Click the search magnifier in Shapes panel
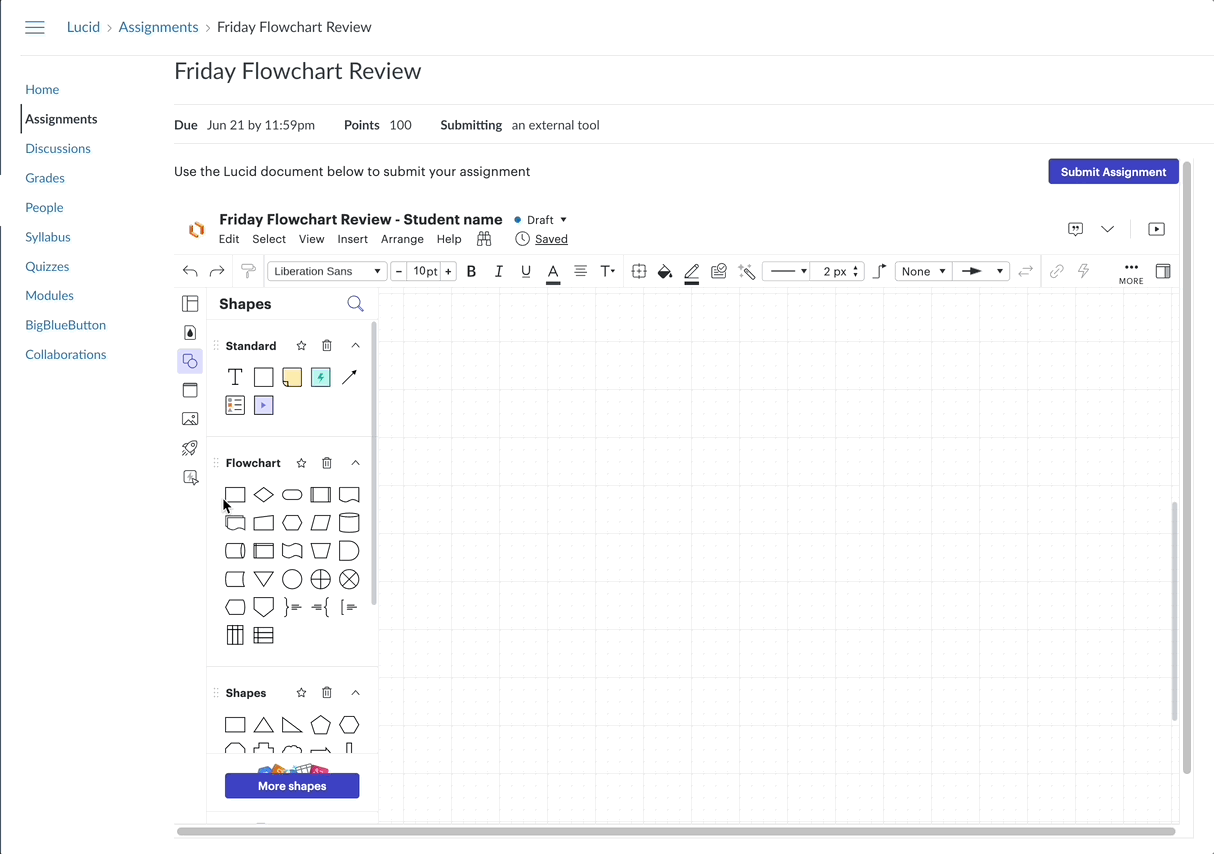This screenshot has width=1214, height=854. point(355,304)
